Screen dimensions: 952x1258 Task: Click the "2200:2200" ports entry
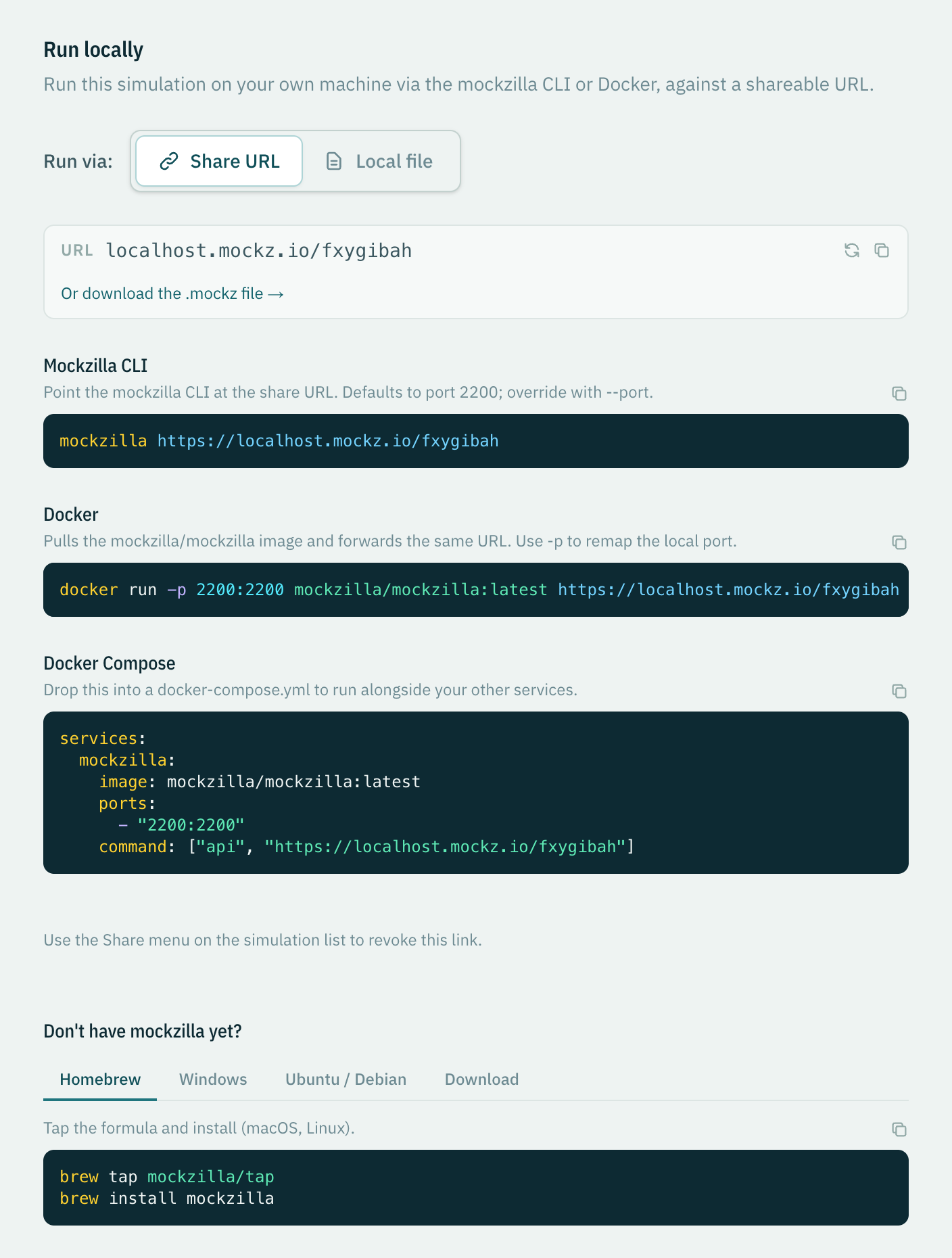point(191,825)
